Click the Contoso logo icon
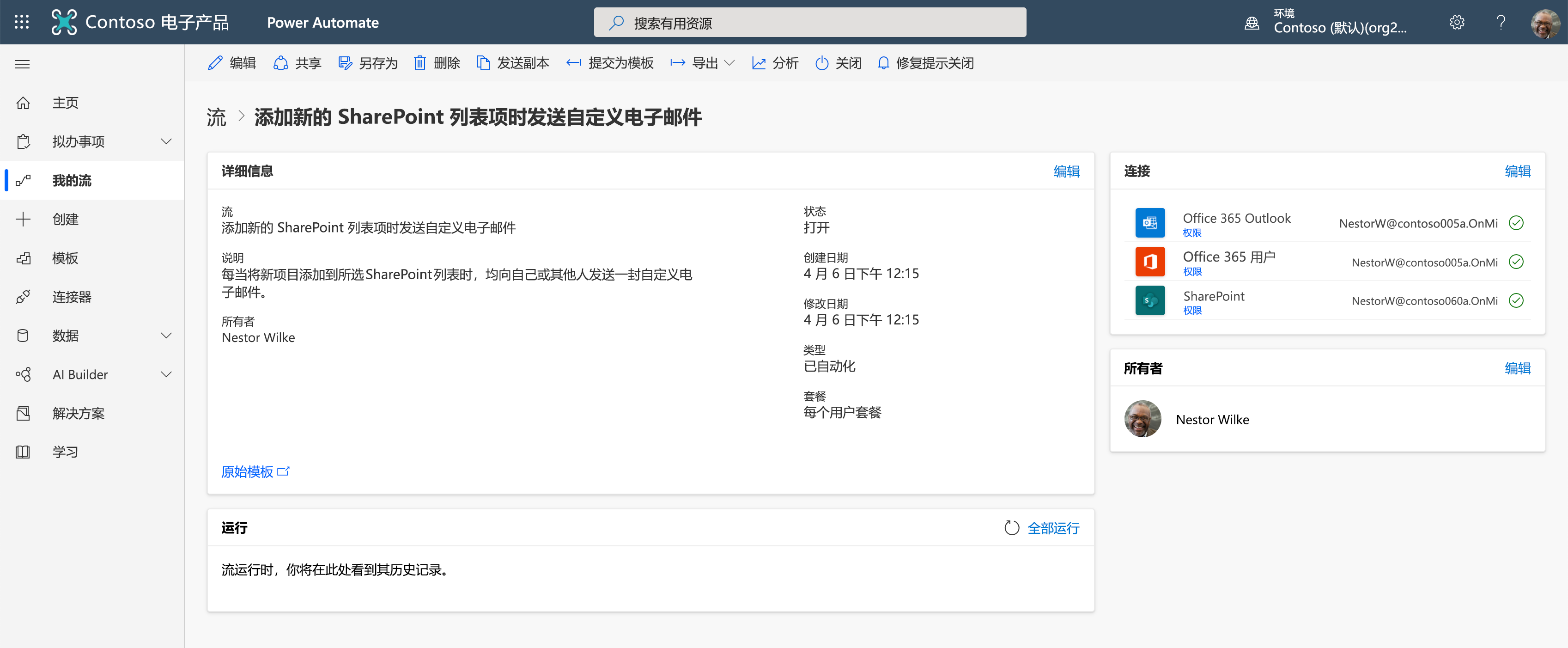This screenshot has width=1568, height=648. (x=64, y=23)
